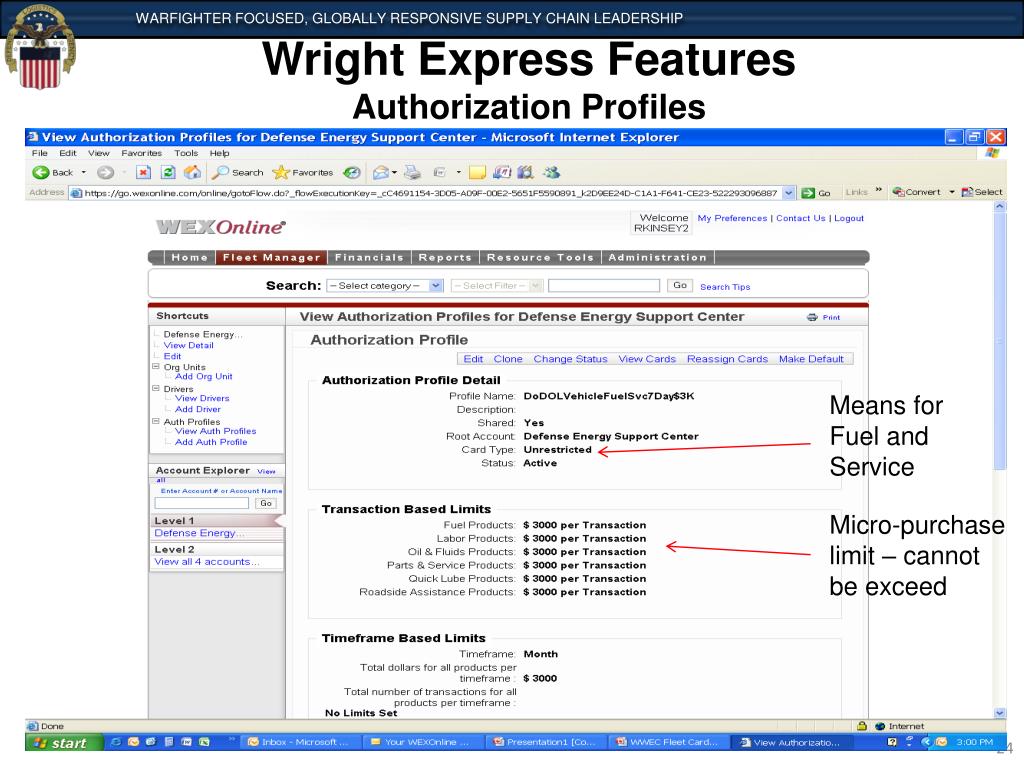Click the View Cards link
This screenshot has width=1024, height=768.
(647, 359)
